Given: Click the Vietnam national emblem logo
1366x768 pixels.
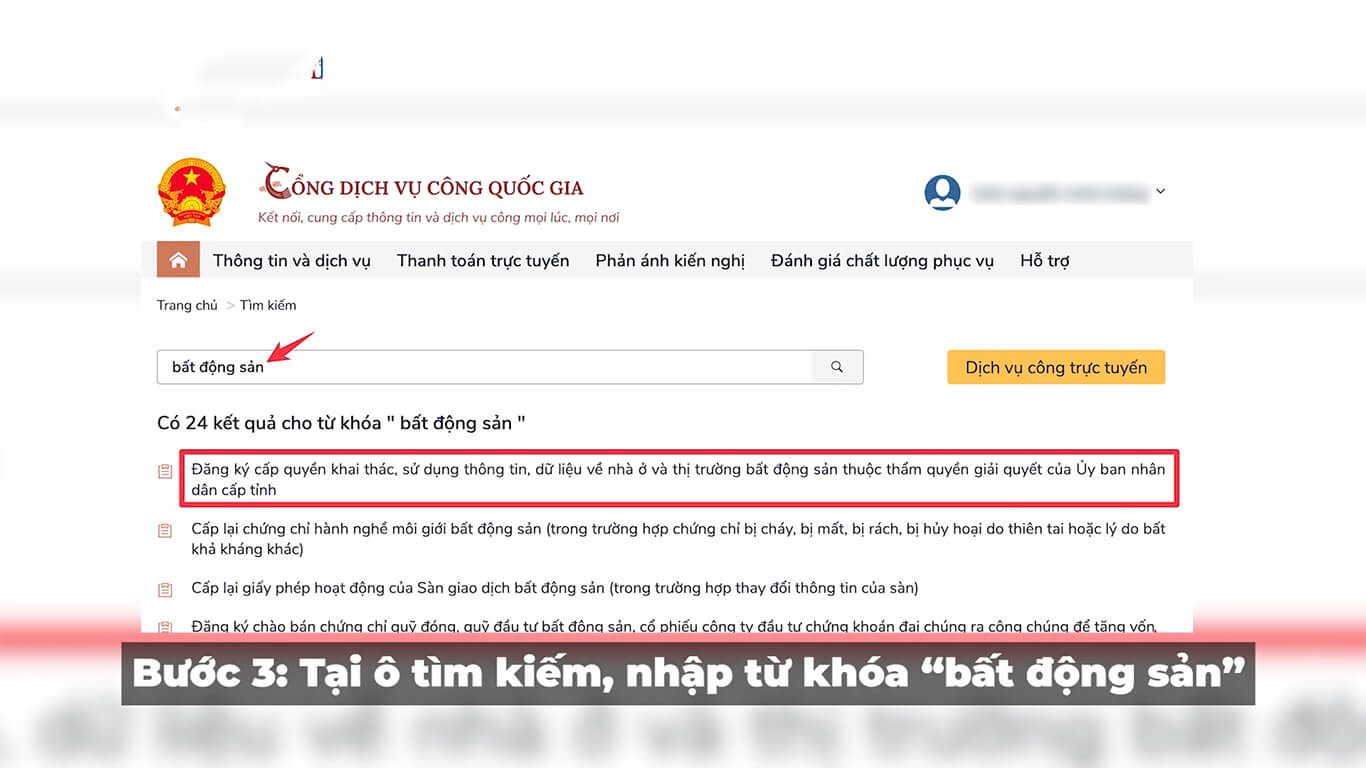Looking at the screenshot, I should tap(192, 192).
